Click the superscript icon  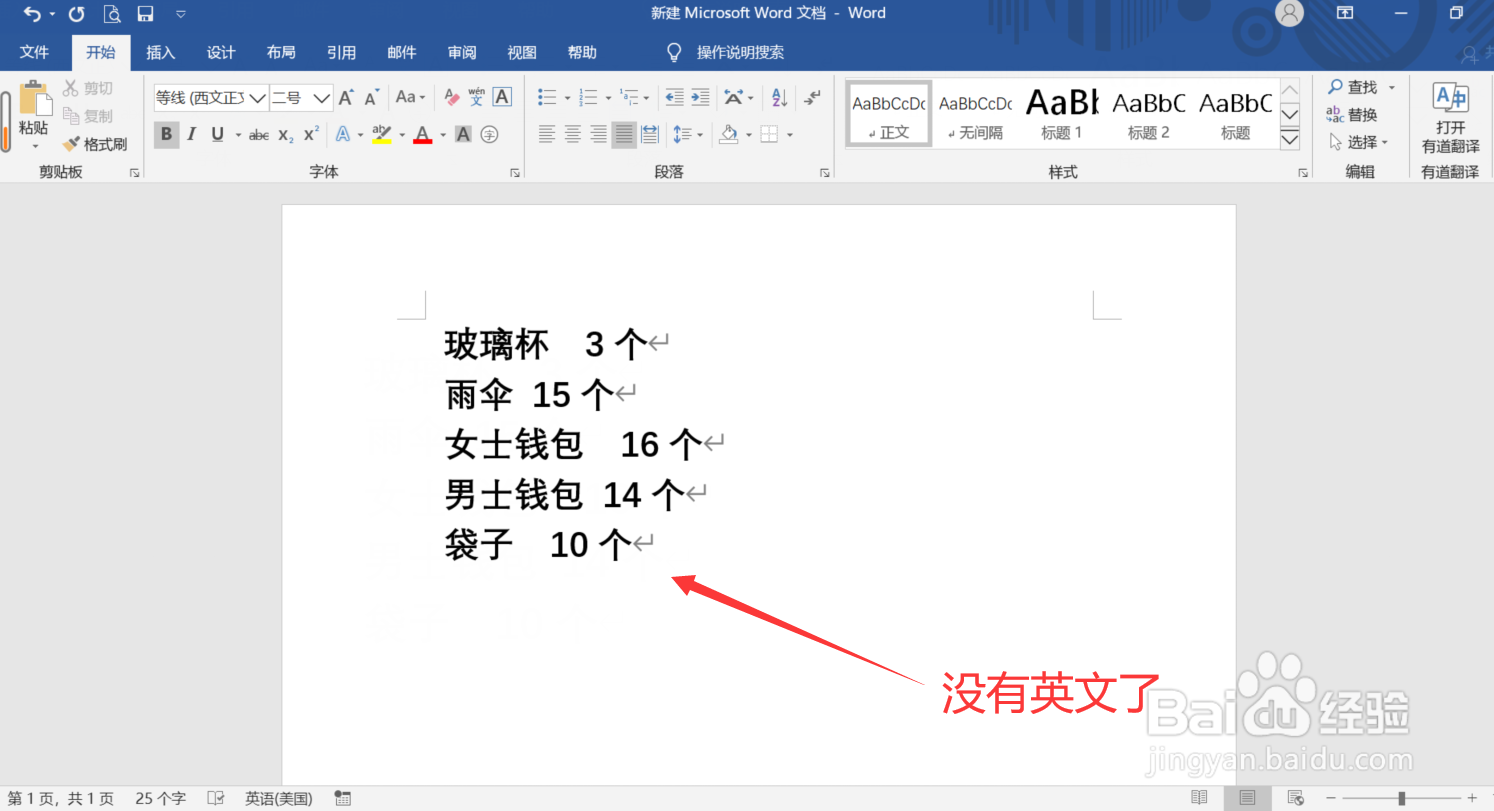click(308, 134)
